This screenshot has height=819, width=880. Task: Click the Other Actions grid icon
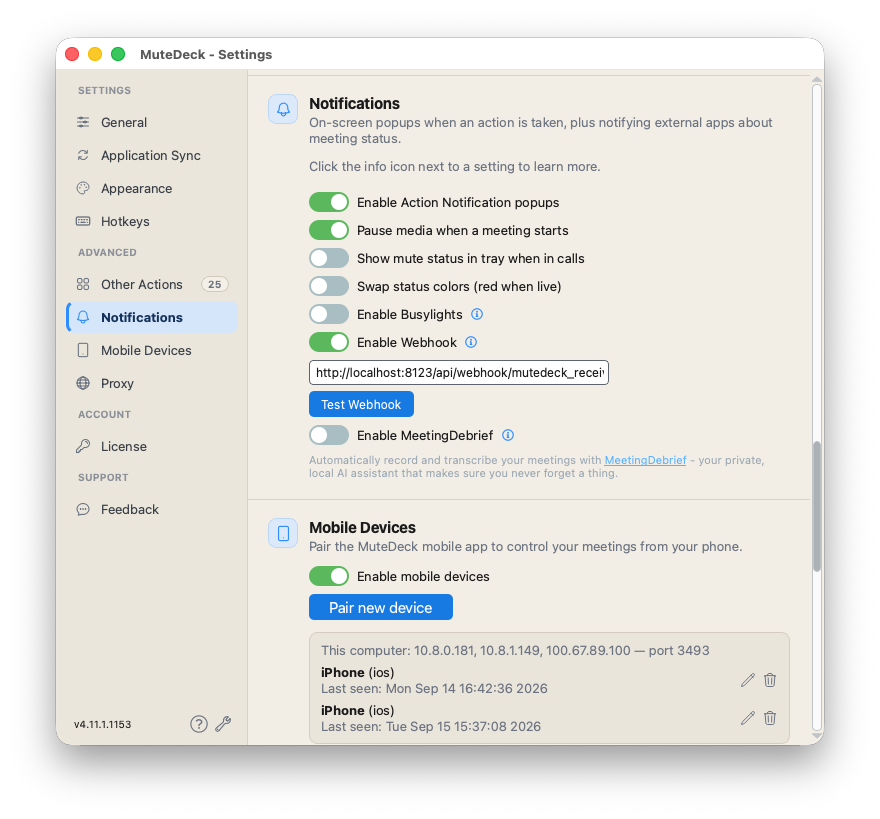point(83,285)
